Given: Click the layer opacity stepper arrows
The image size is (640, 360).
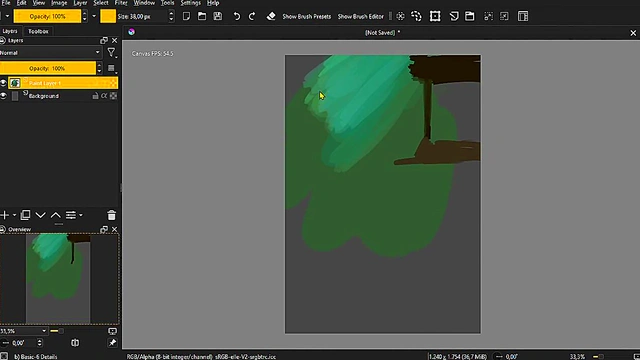Looking at the screenshot, I should 99,68.
